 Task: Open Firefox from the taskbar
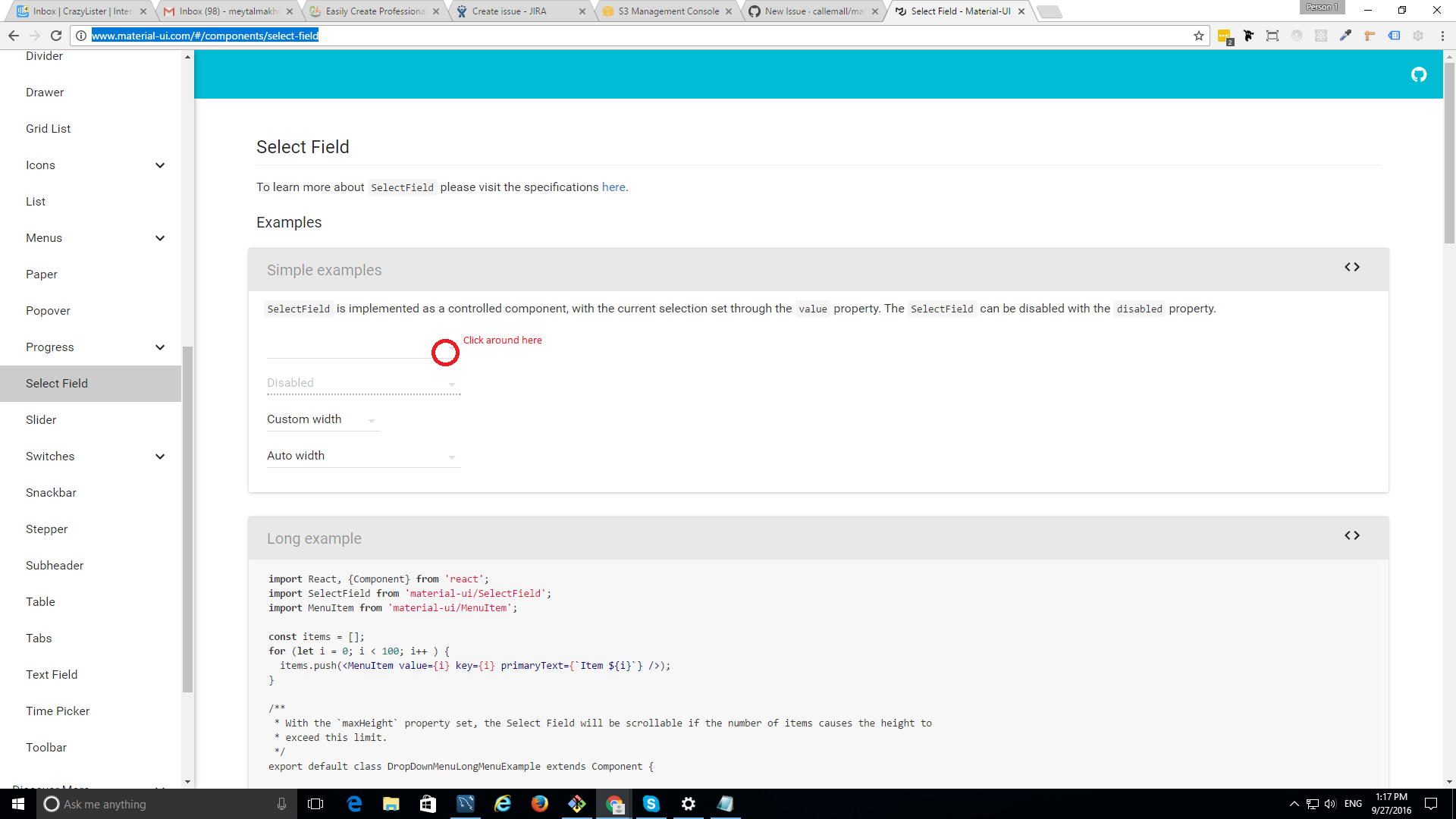539,804
